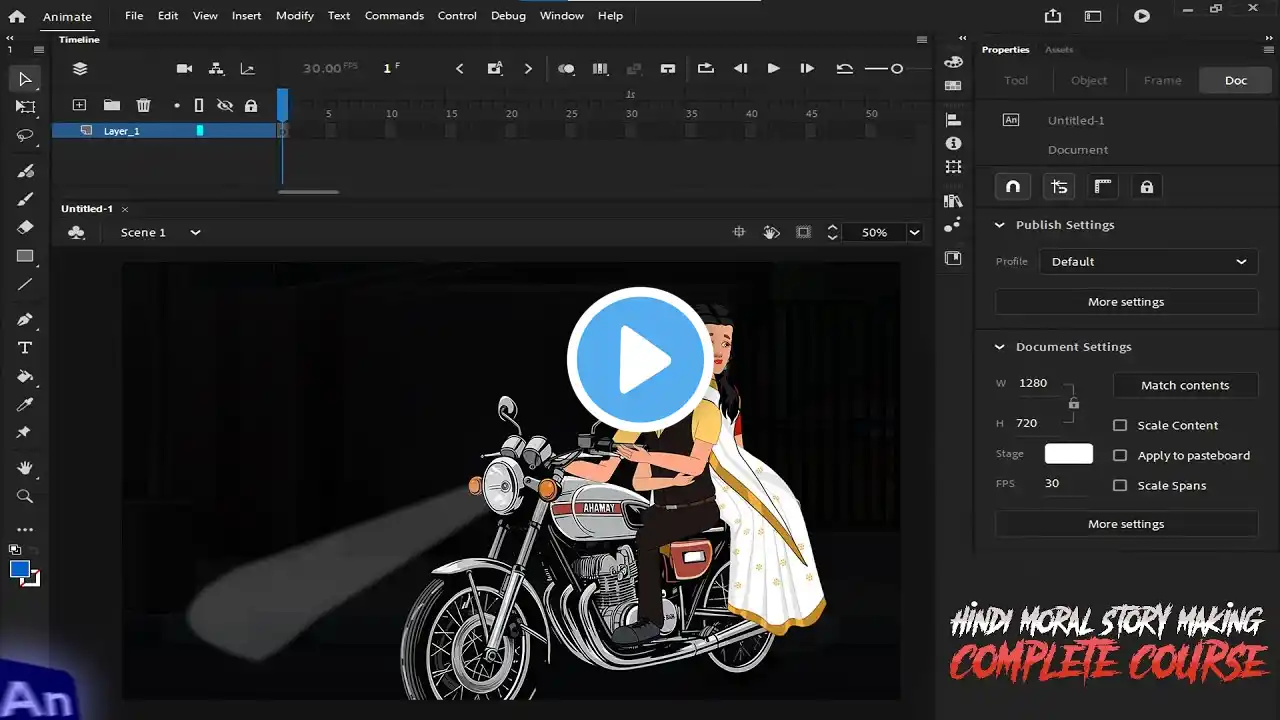Select the Eraser tool in toolbar
Image resolution: width=1280 pixels, height=720 pixels.
coord(25,227)
